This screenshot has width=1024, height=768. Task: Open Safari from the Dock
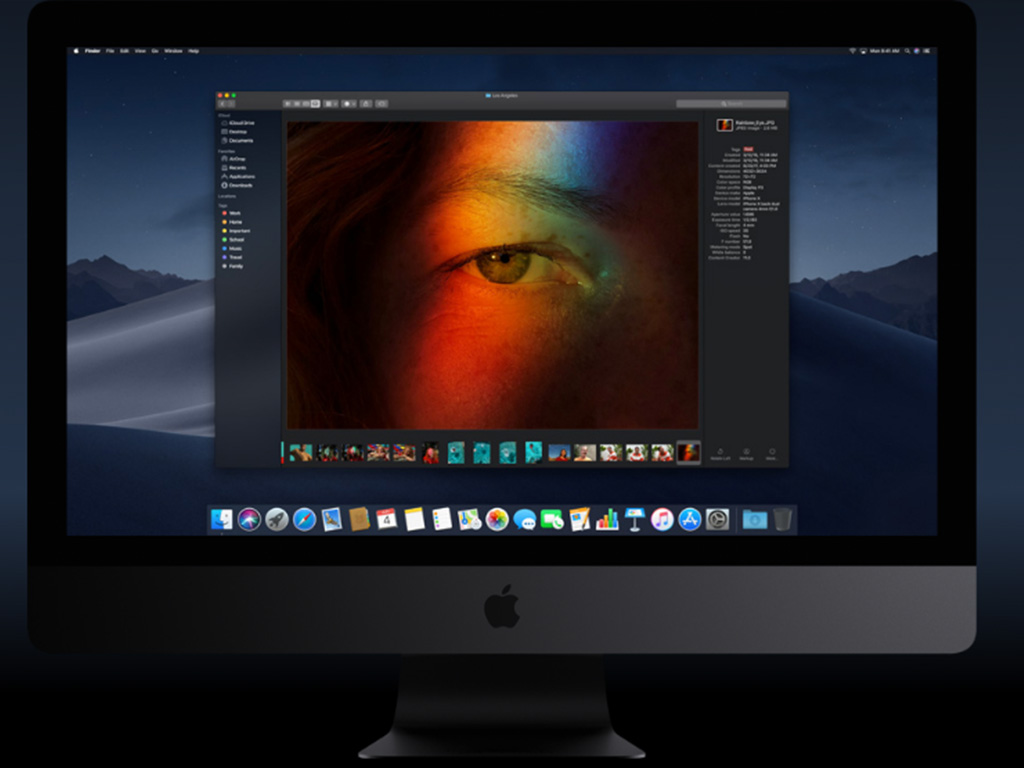303,520
